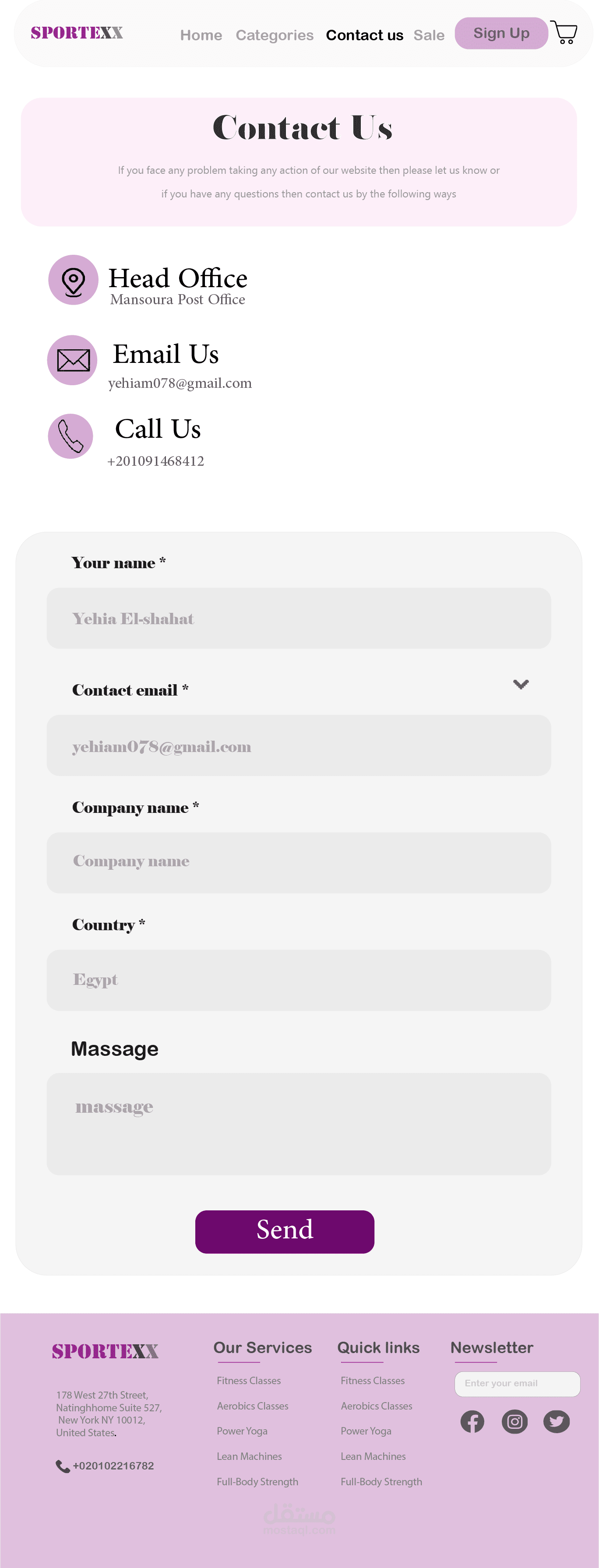
Task: Click the Call Us phone icon
Action: (70, 436)
